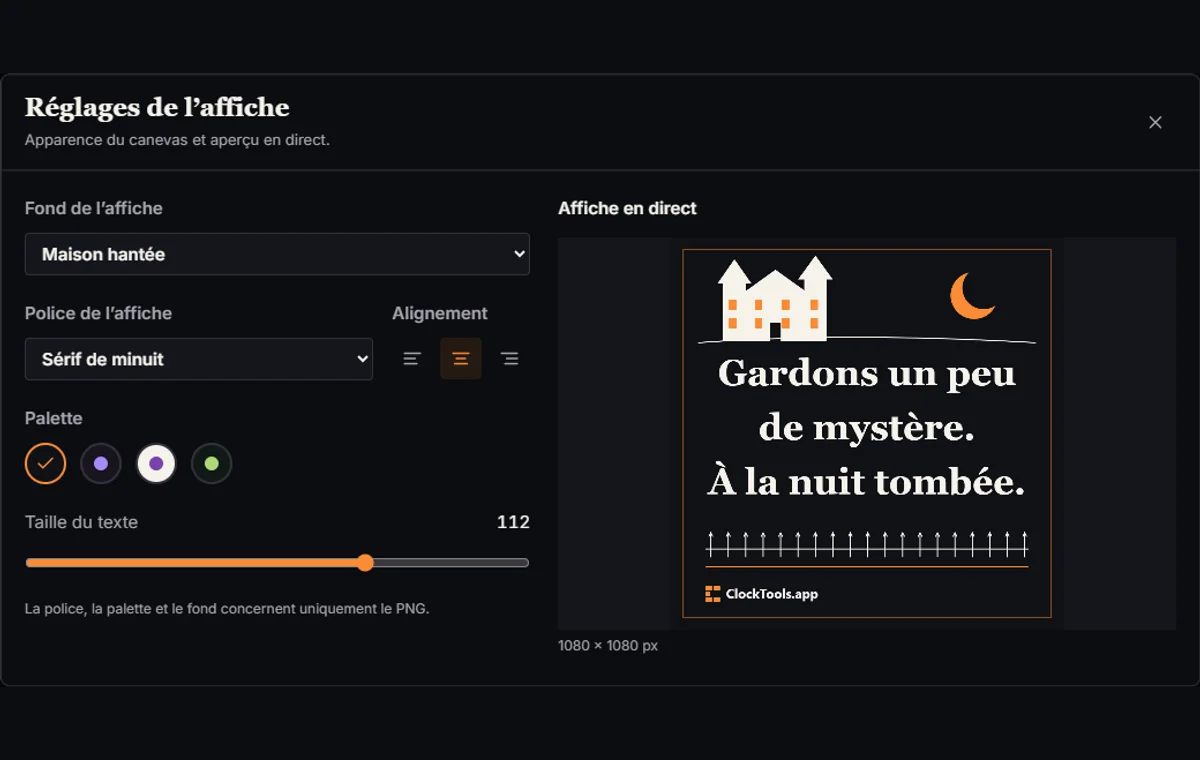1200x760 pixels.
Task: Open the Police de l'affiche dropdown
Action: pyautogui.click(x=199, y=359)
